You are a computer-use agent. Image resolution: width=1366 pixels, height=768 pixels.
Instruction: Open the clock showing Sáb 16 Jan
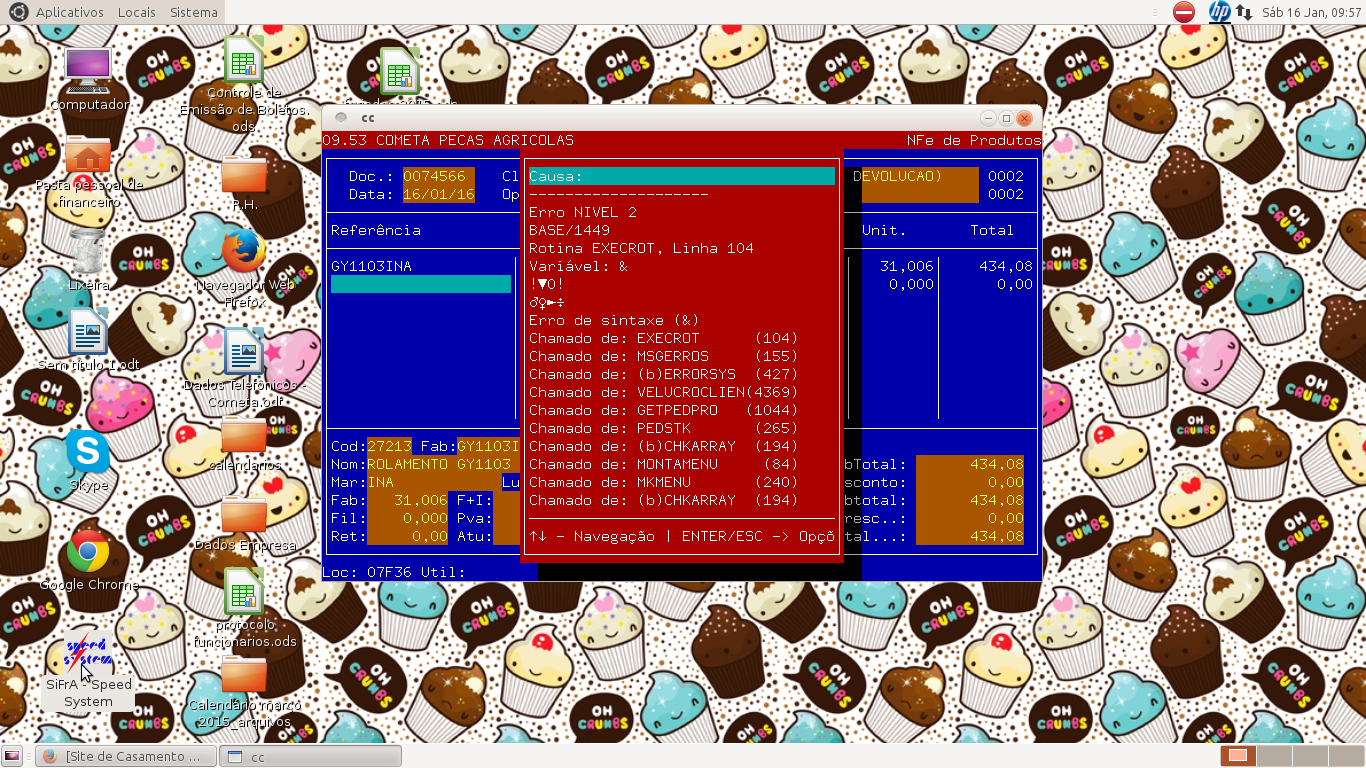(1310, 12)
